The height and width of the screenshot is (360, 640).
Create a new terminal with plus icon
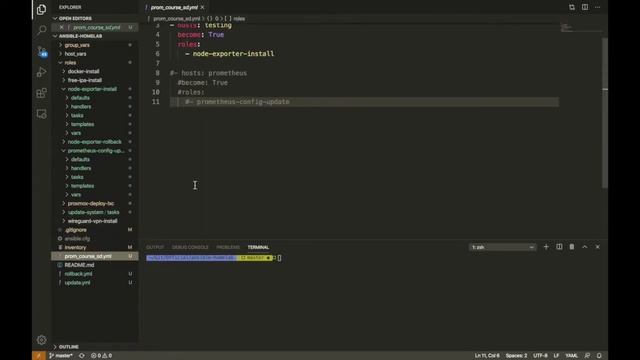tap(546, 247)
